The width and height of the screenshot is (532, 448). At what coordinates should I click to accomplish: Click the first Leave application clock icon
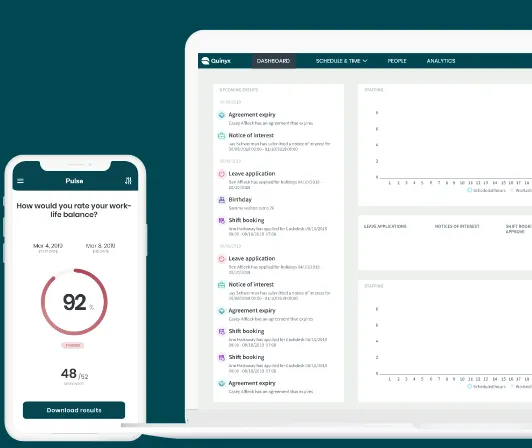click(222, 174)
